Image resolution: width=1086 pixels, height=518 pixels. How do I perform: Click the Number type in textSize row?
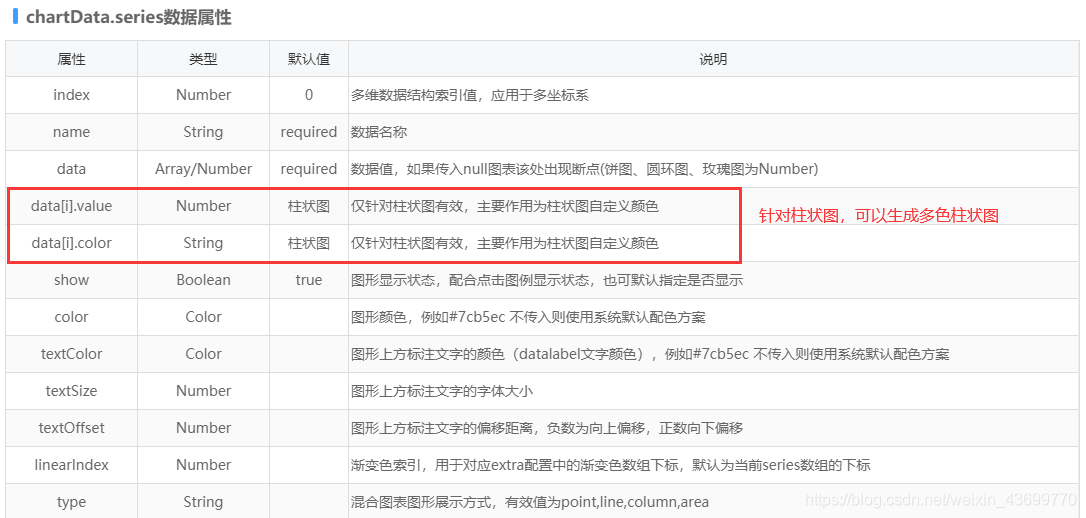(x=203, y=391)
